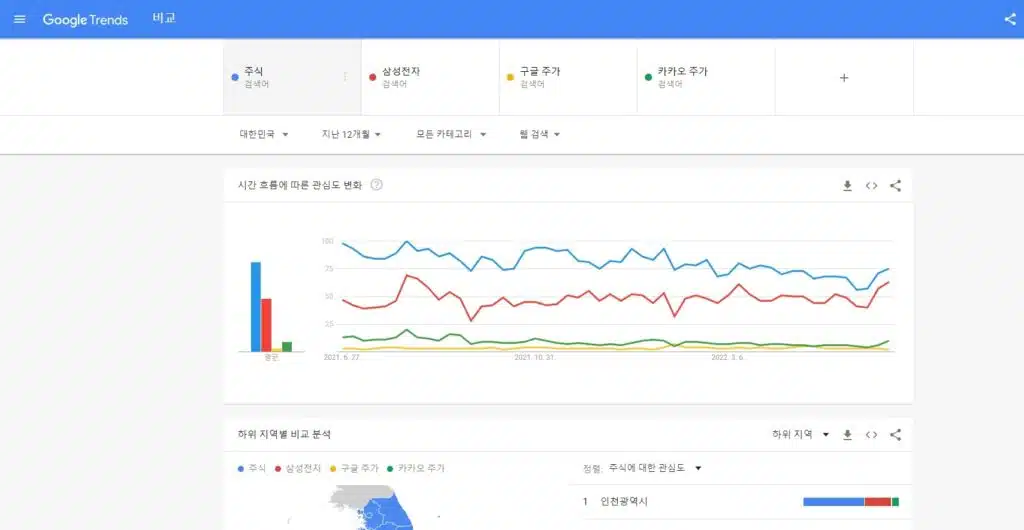Image resolution: width=1024 pixels, height=530 pixels.
Task: Click the green 카카오 주가 average bar
Action: 287,347
